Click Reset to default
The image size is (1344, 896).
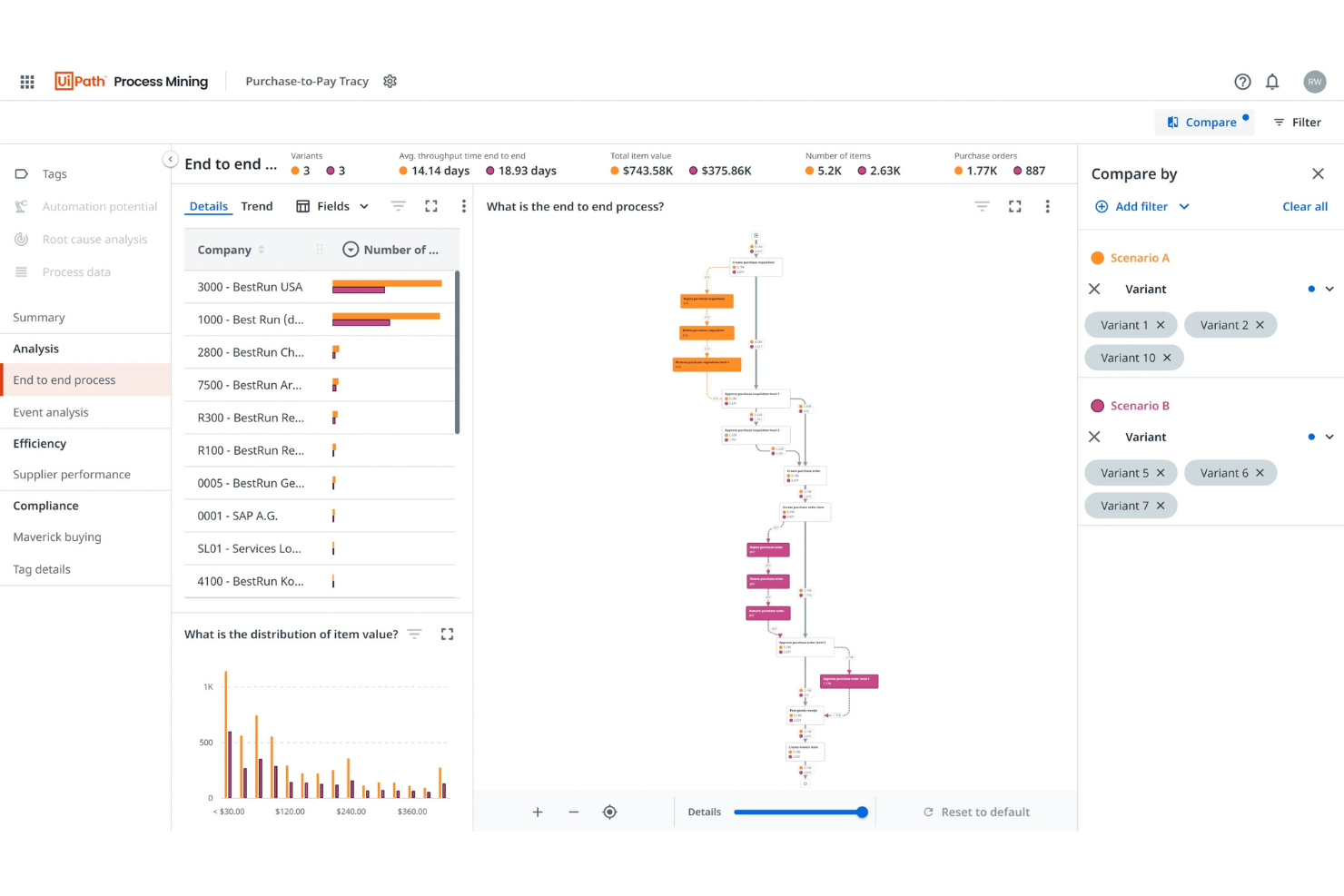pyautogui.click(x=976, y=812)
